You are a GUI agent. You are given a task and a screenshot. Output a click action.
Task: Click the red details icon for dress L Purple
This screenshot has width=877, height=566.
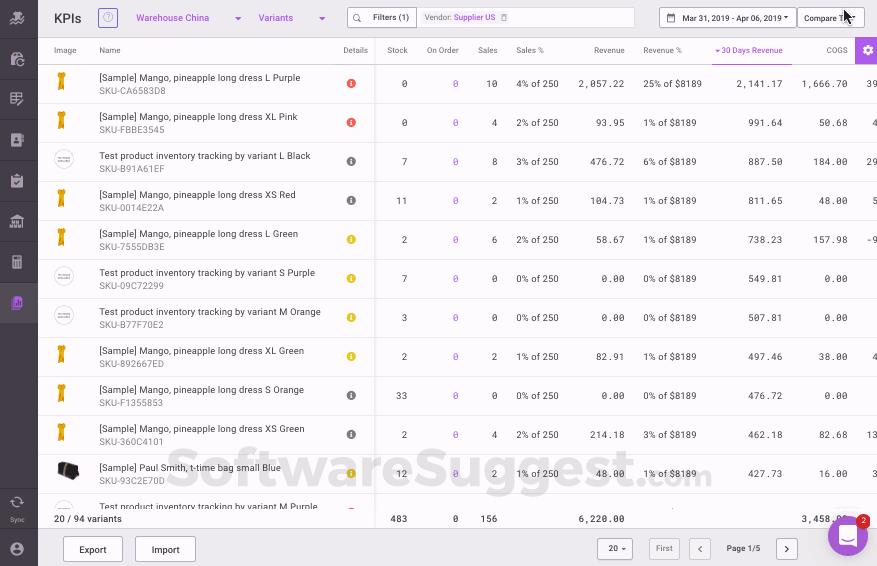(351, 84)
